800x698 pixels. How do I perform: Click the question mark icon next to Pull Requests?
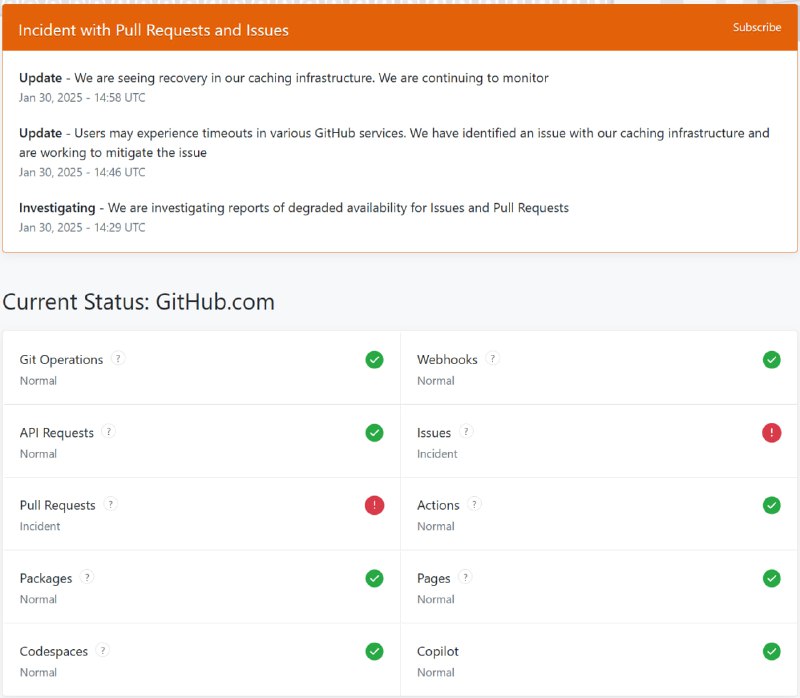click(111, 505)
